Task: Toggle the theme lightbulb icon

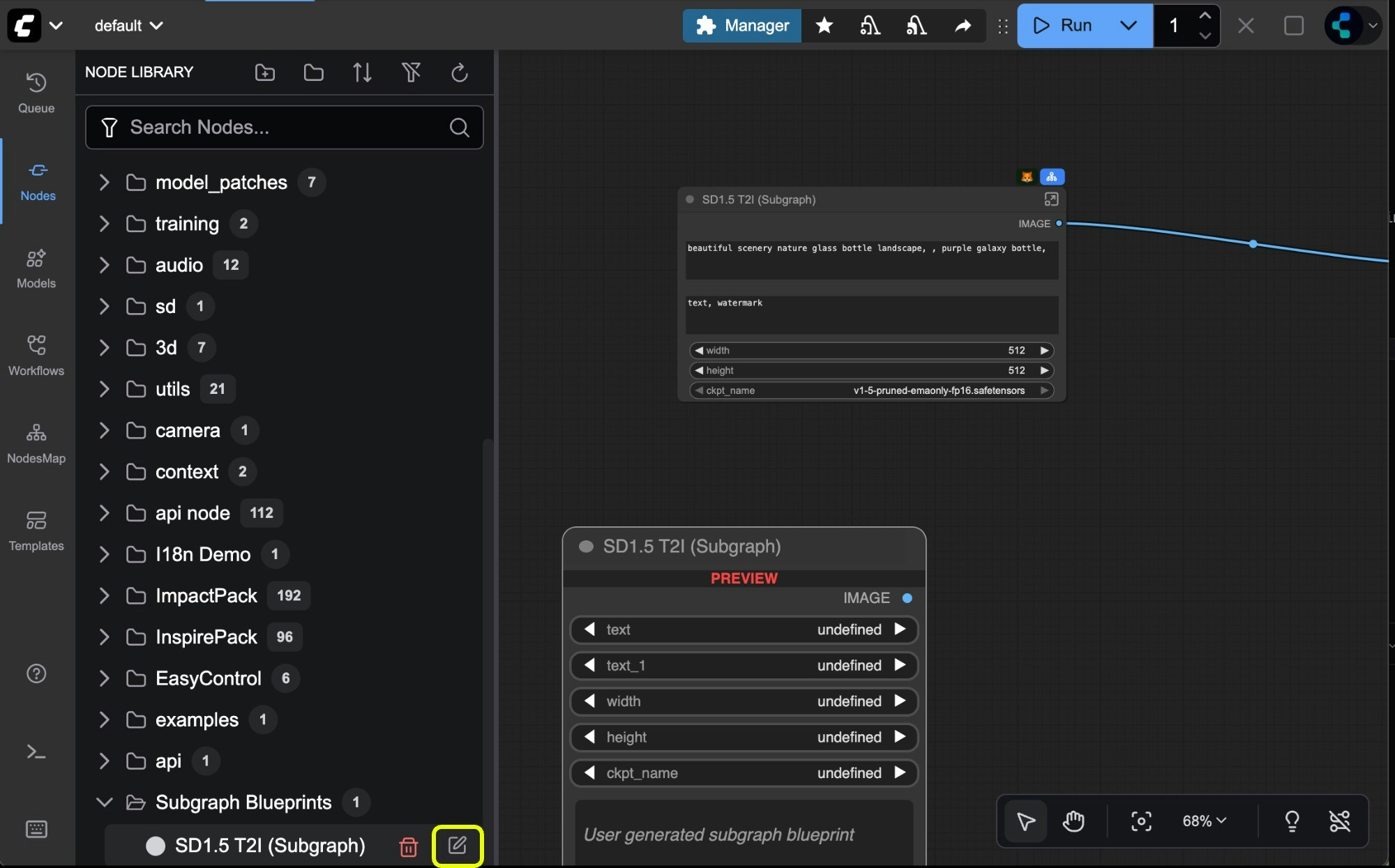Action: 1292,821
